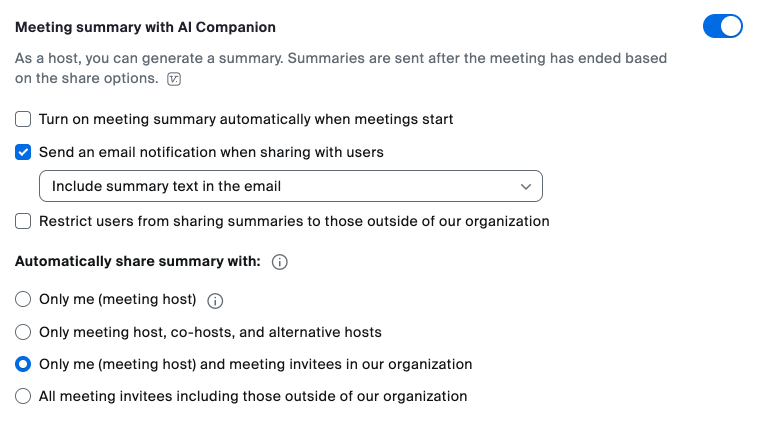
Task: Toggle the Meeting summary with AI Companion switch
Action: point(722,26)
